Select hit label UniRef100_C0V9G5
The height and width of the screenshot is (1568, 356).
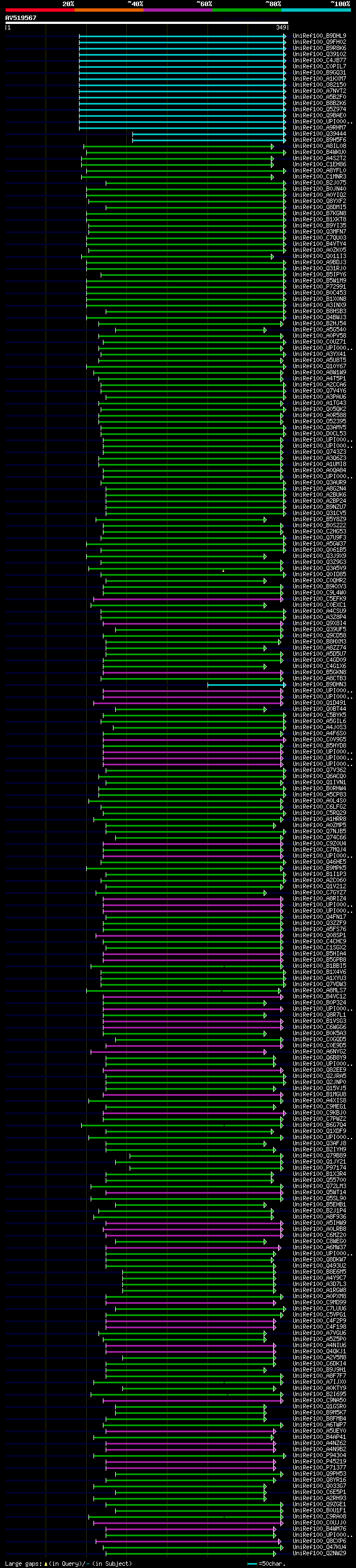click(319, 740)
